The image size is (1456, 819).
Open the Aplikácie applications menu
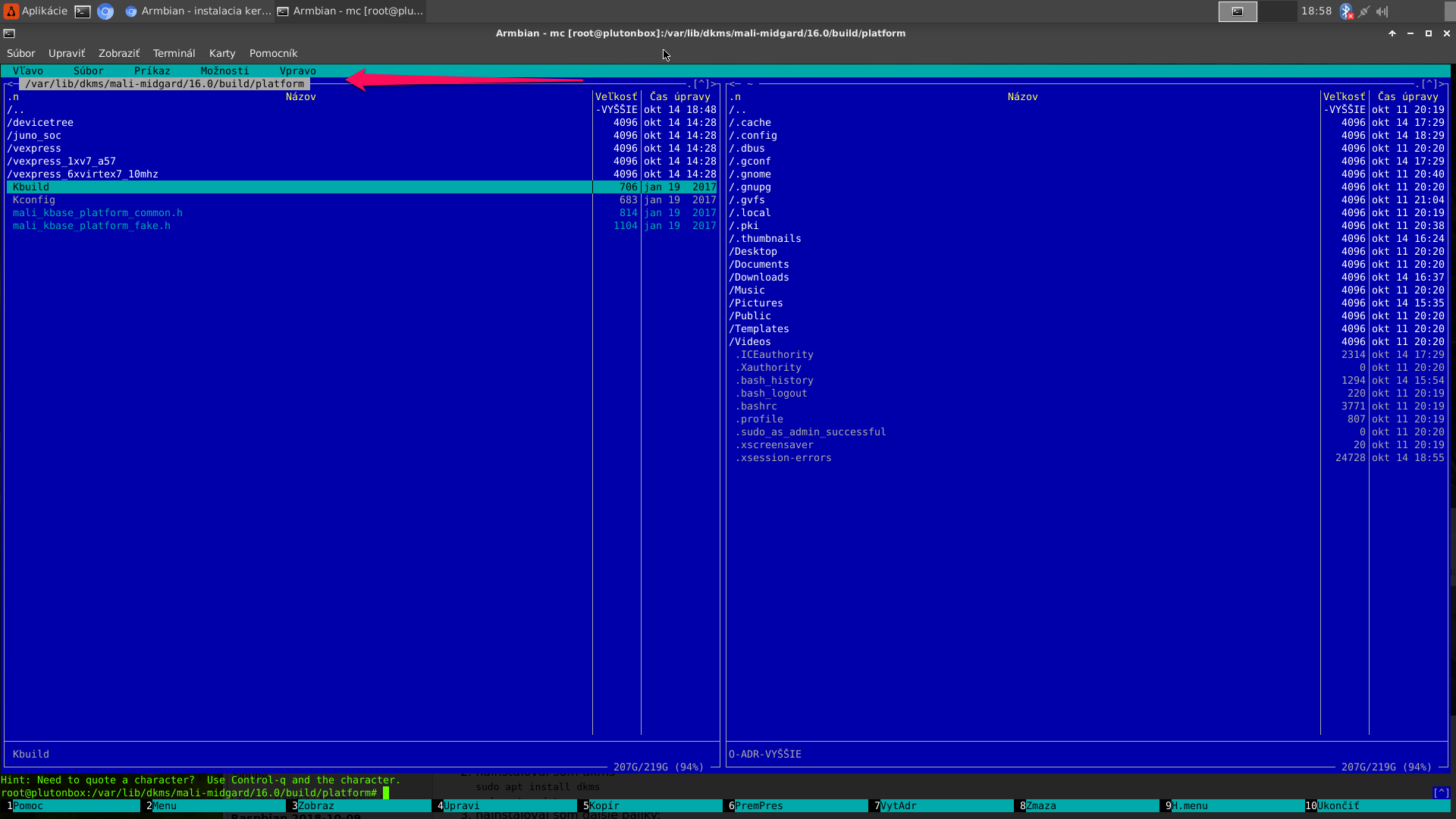(x=36, y=11)
